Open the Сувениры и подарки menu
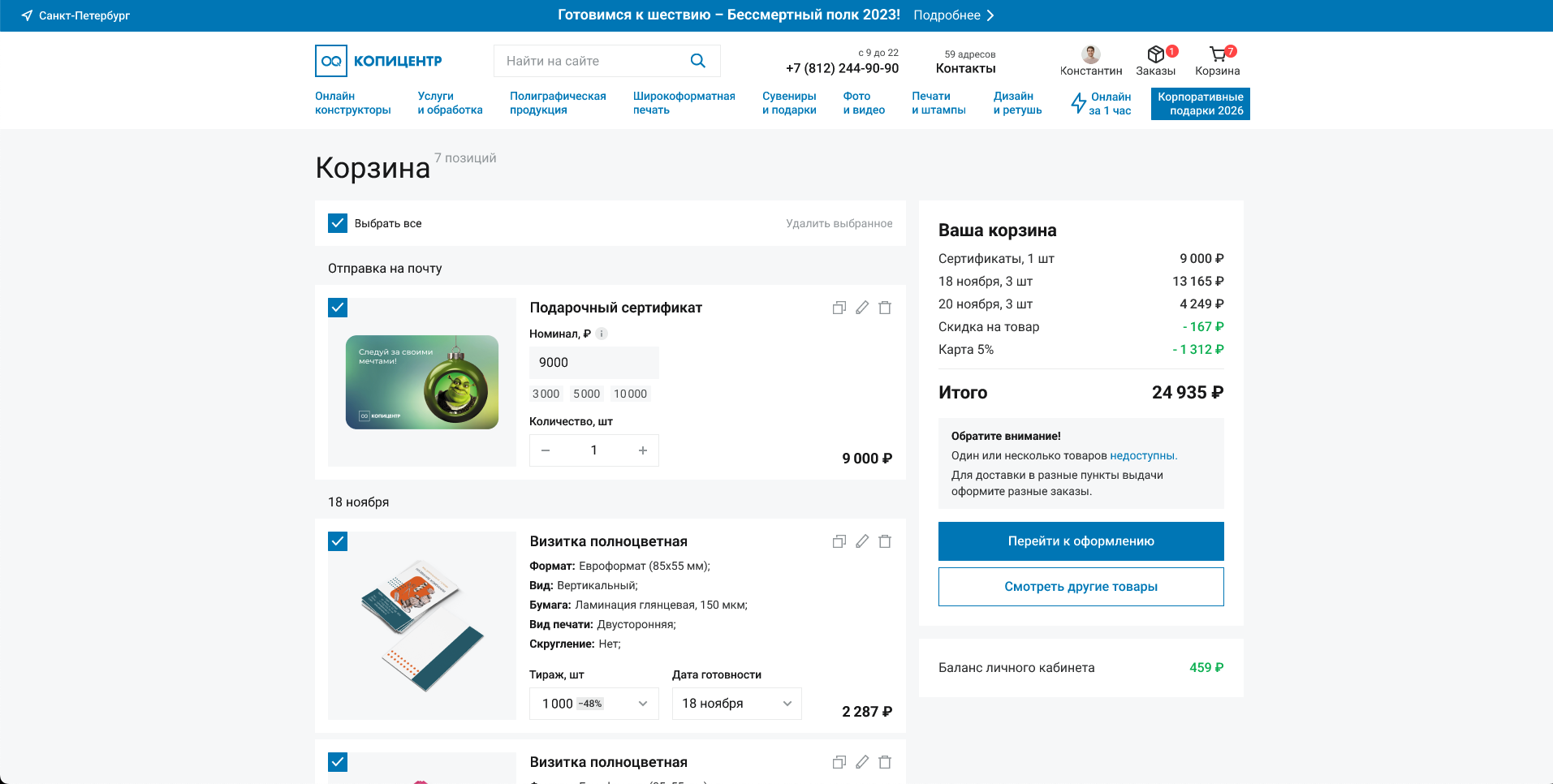The width and height of the screenshot is (1553, 784). tap(788, 102)
